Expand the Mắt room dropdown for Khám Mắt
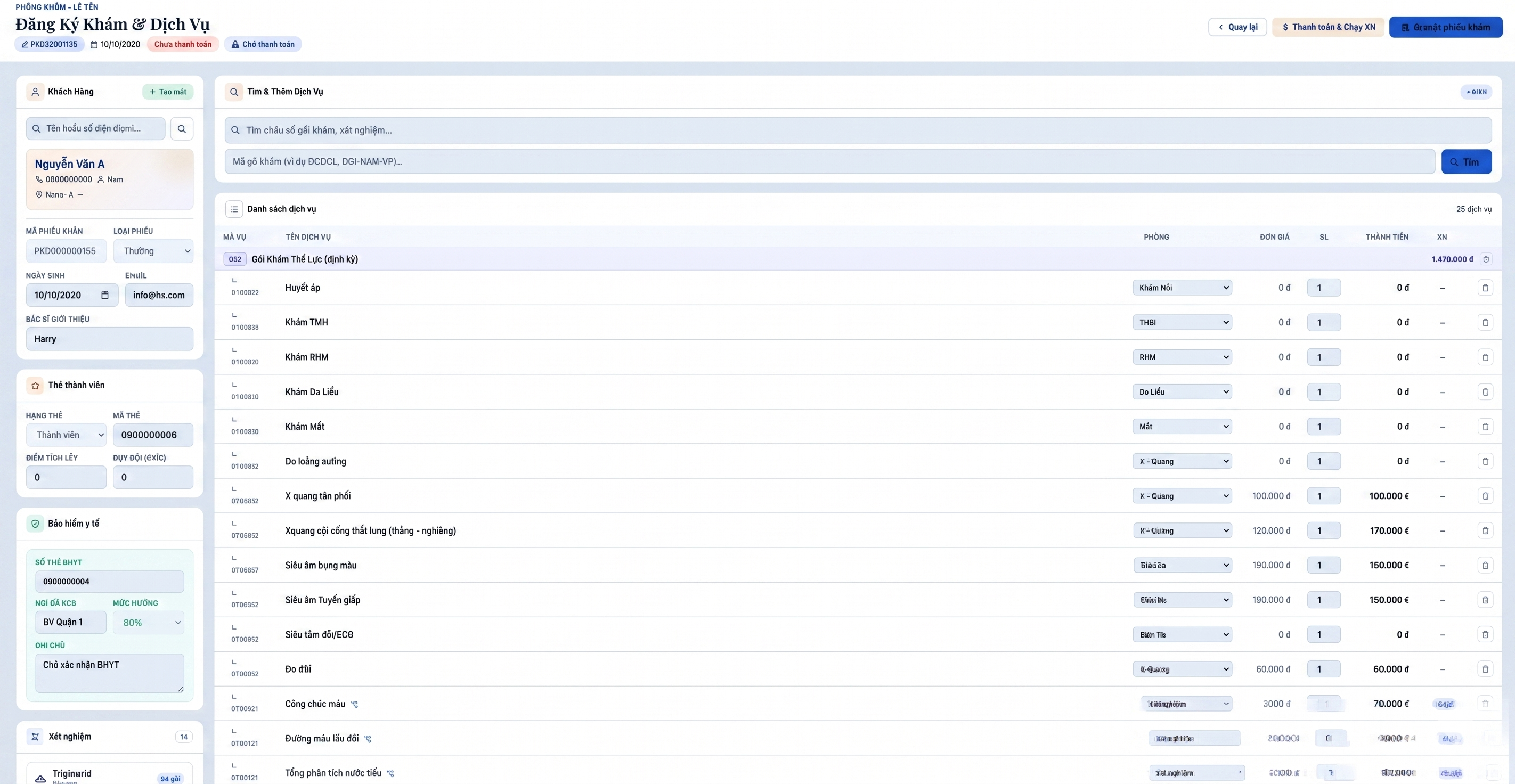 (1182, 427)
